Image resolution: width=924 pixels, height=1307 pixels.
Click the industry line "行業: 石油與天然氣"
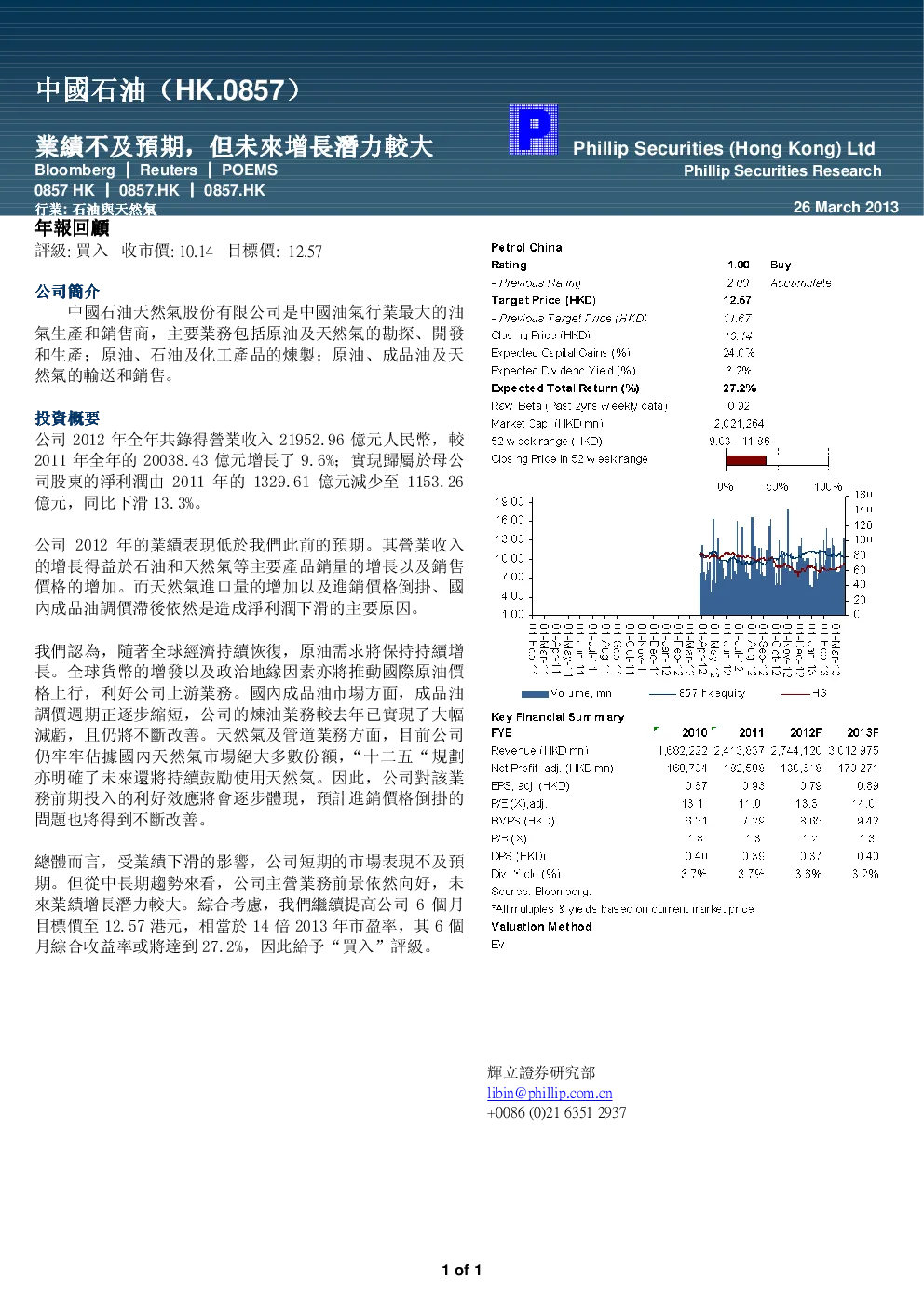click(96, 210)
